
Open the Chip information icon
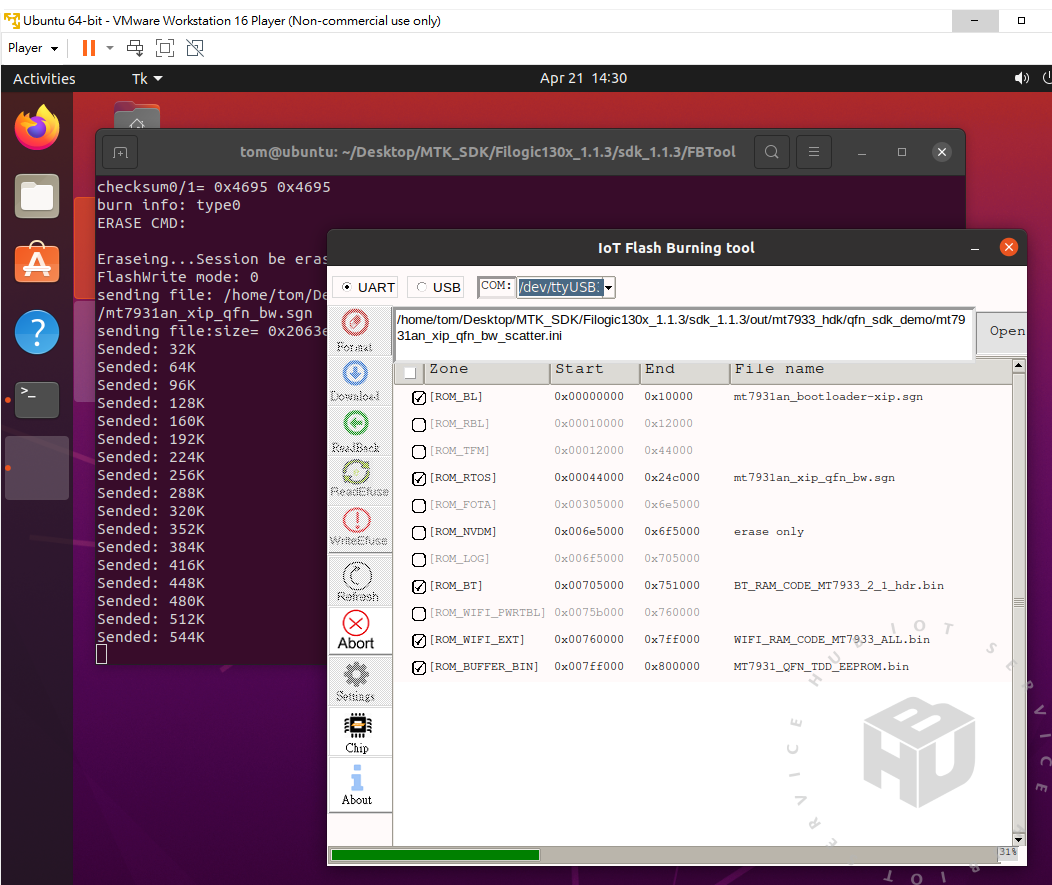357,733
